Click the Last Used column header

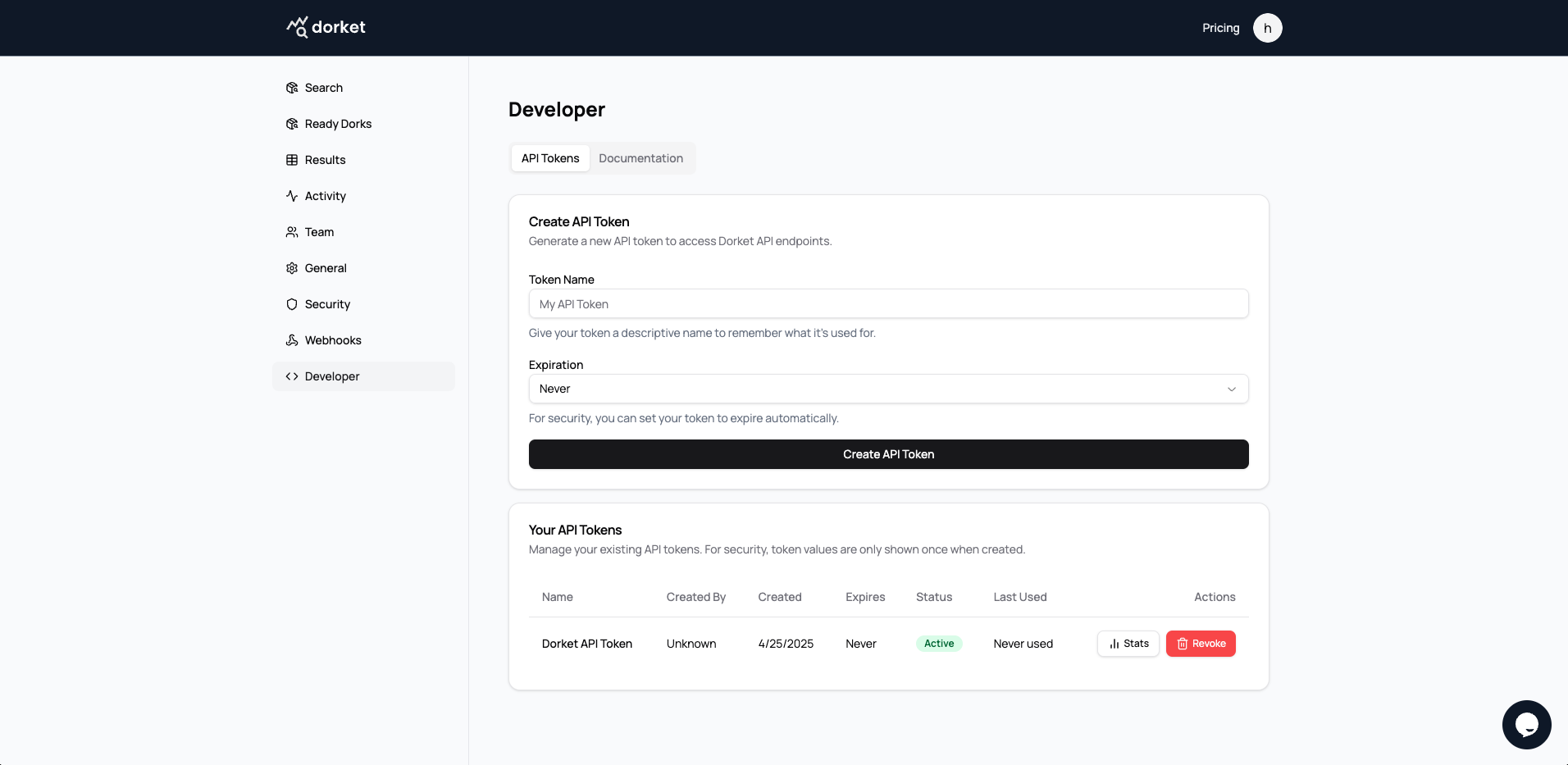tap(1020, 597)
